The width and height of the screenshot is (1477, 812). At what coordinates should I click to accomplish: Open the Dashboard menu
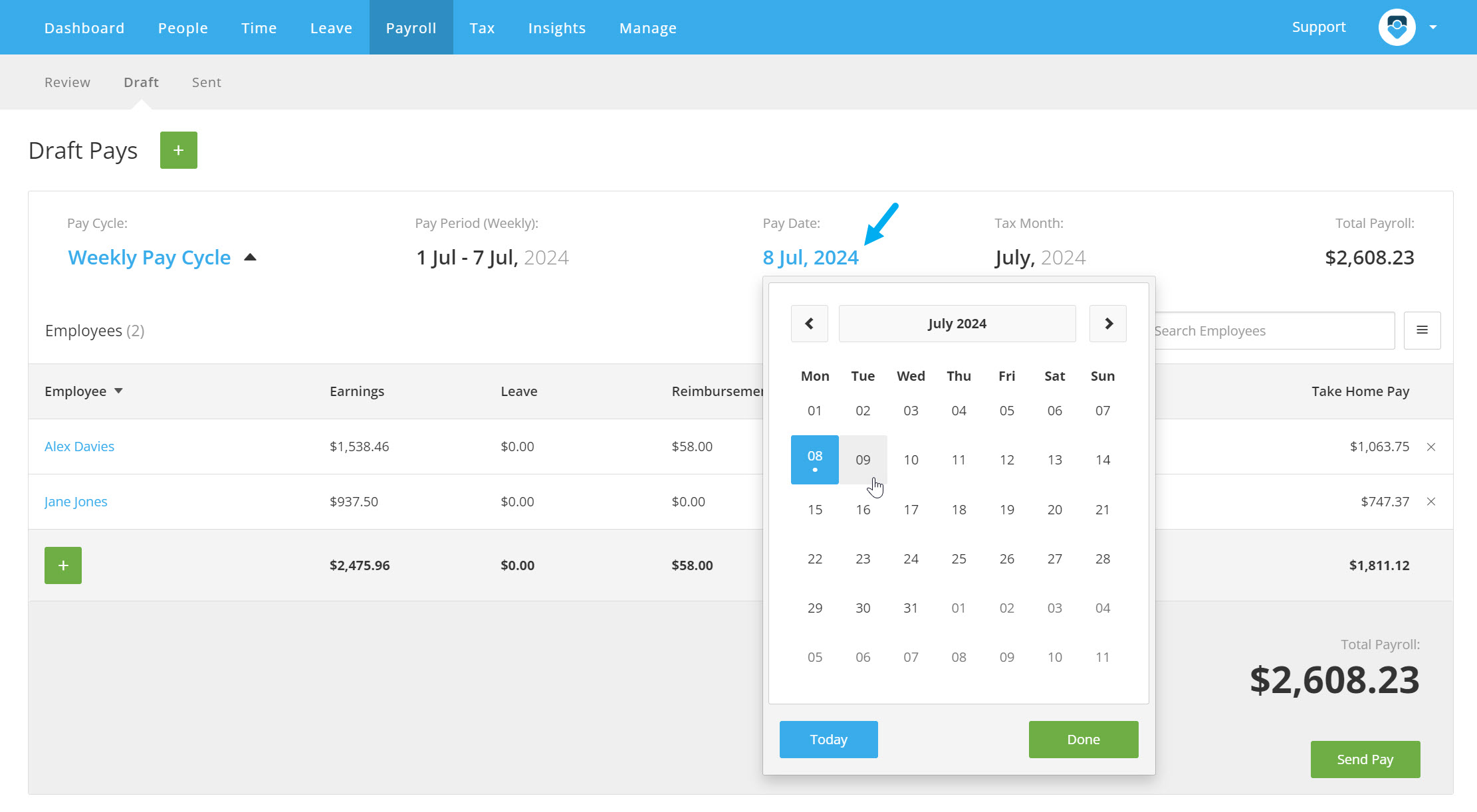(x=84, y=28)
